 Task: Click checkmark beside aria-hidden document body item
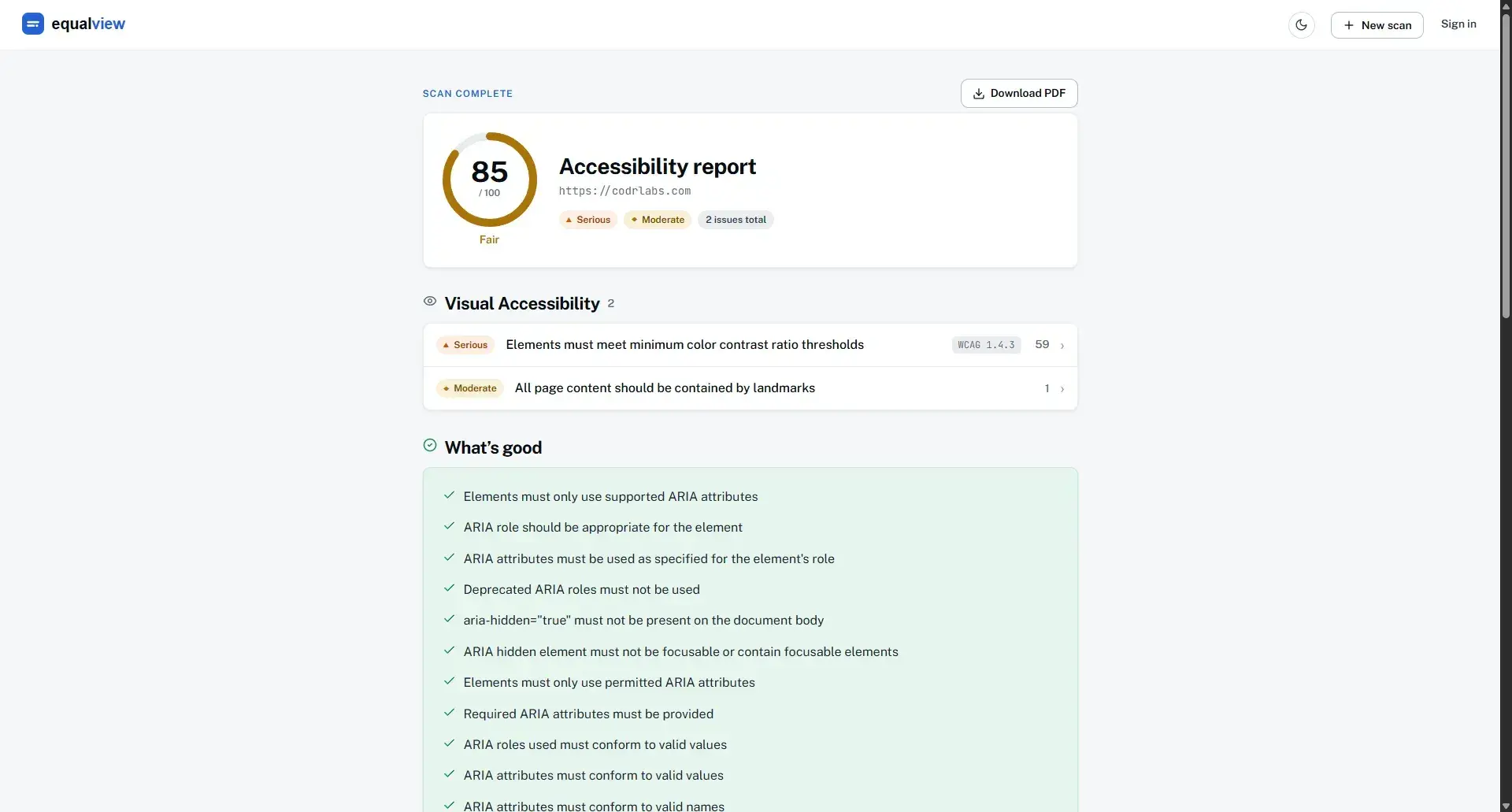449,619
